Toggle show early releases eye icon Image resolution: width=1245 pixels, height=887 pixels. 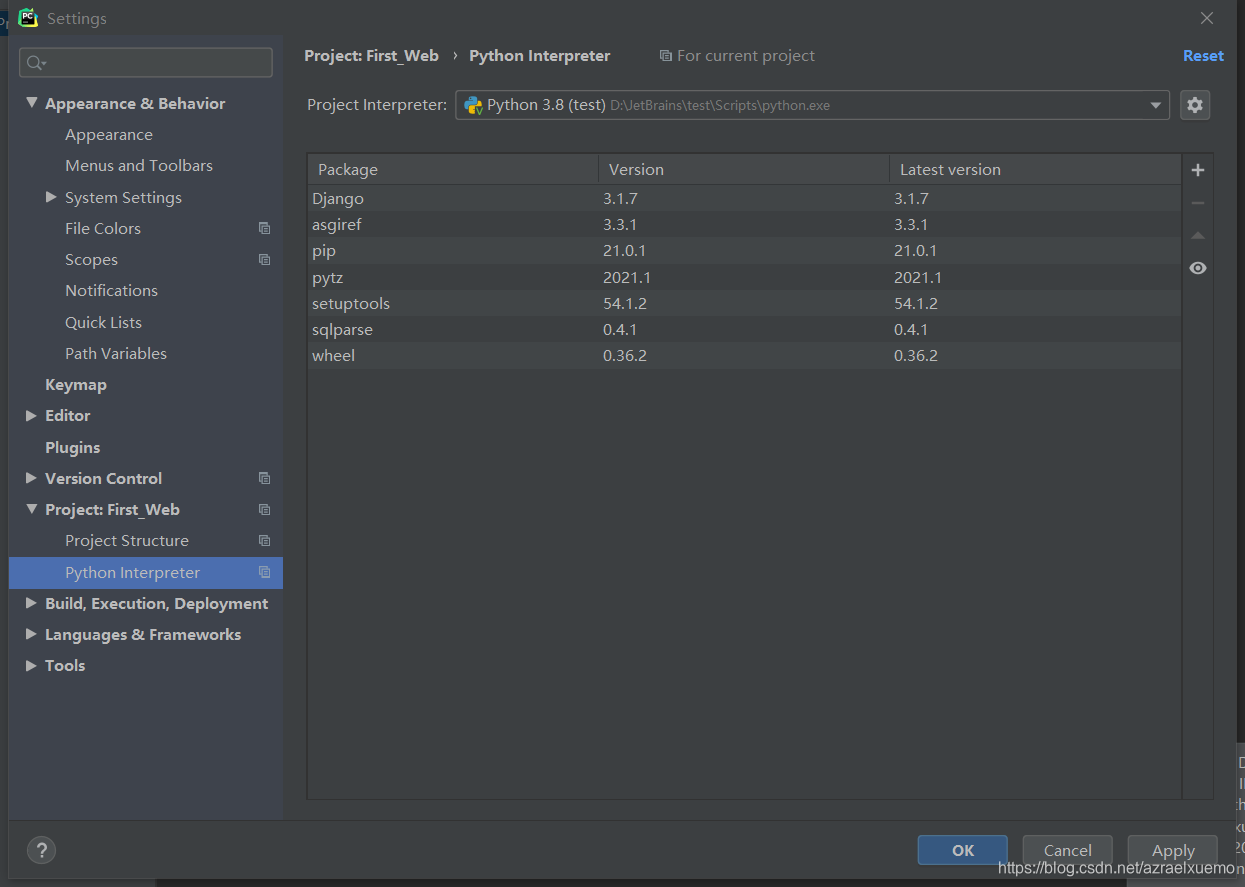pyautogui.click(x=1197, y=268)
